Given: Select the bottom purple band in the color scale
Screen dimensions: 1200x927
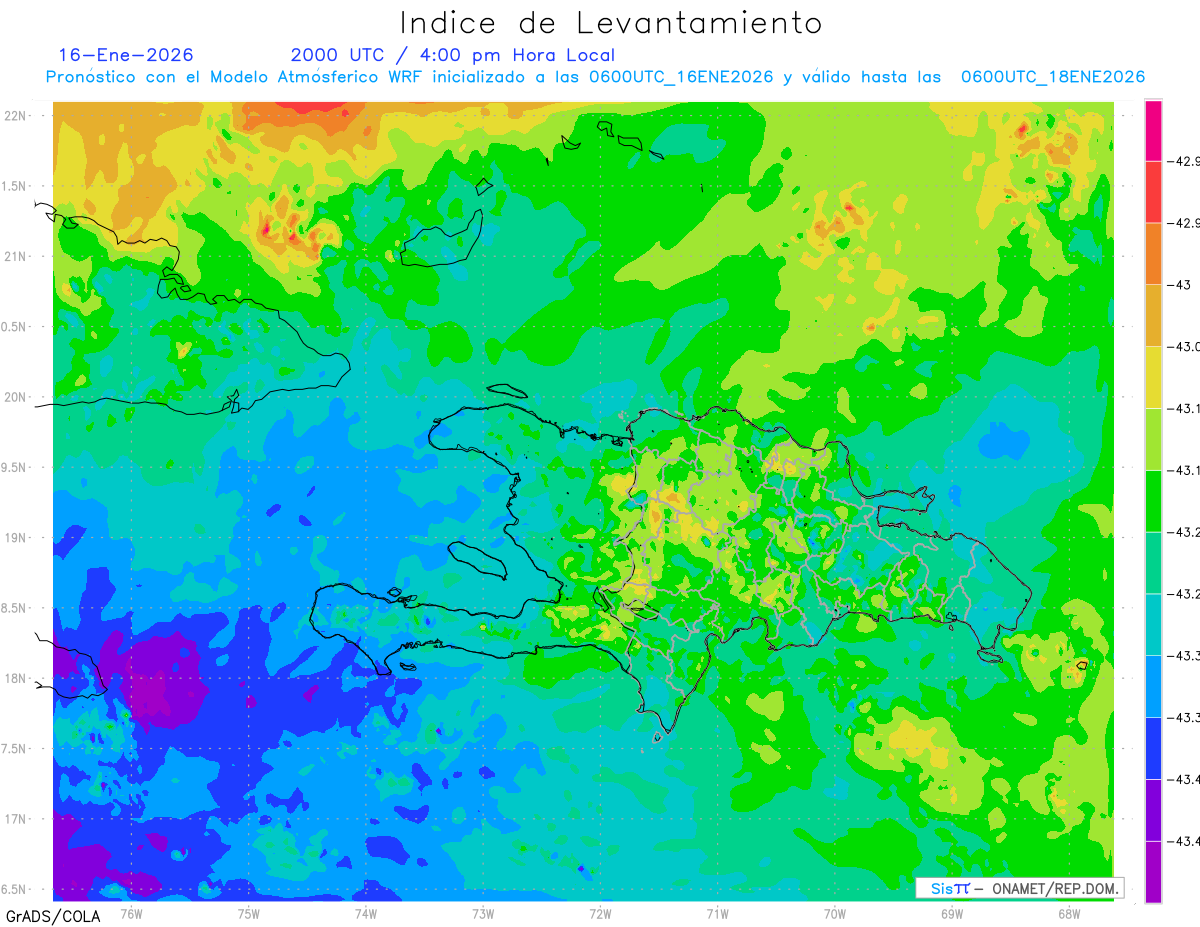Looking at the screenshot, I should 1153,871.
